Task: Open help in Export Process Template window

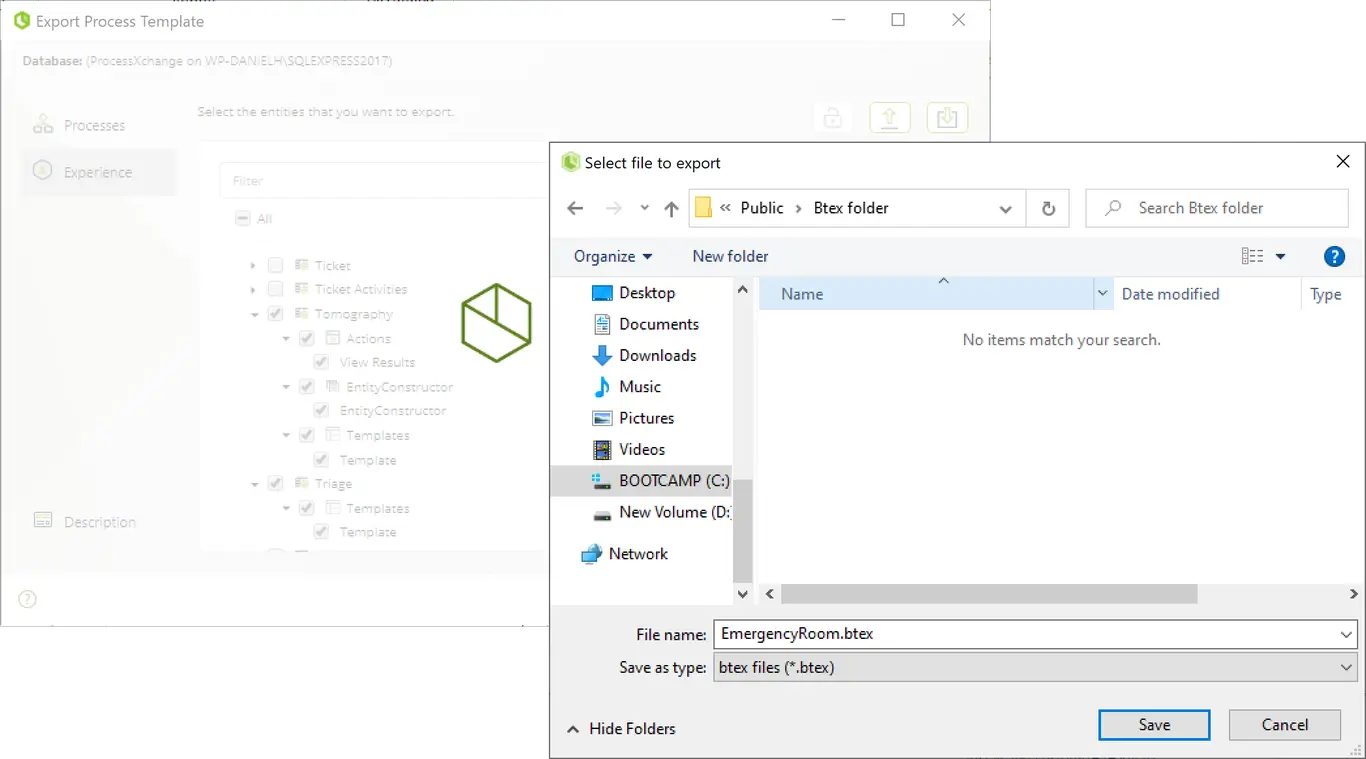Action: point(27,599)
